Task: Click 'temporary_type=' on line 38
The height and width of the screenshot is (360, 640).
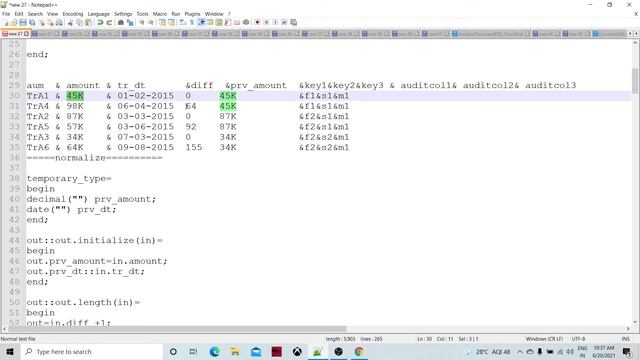Action: [69, 178]
